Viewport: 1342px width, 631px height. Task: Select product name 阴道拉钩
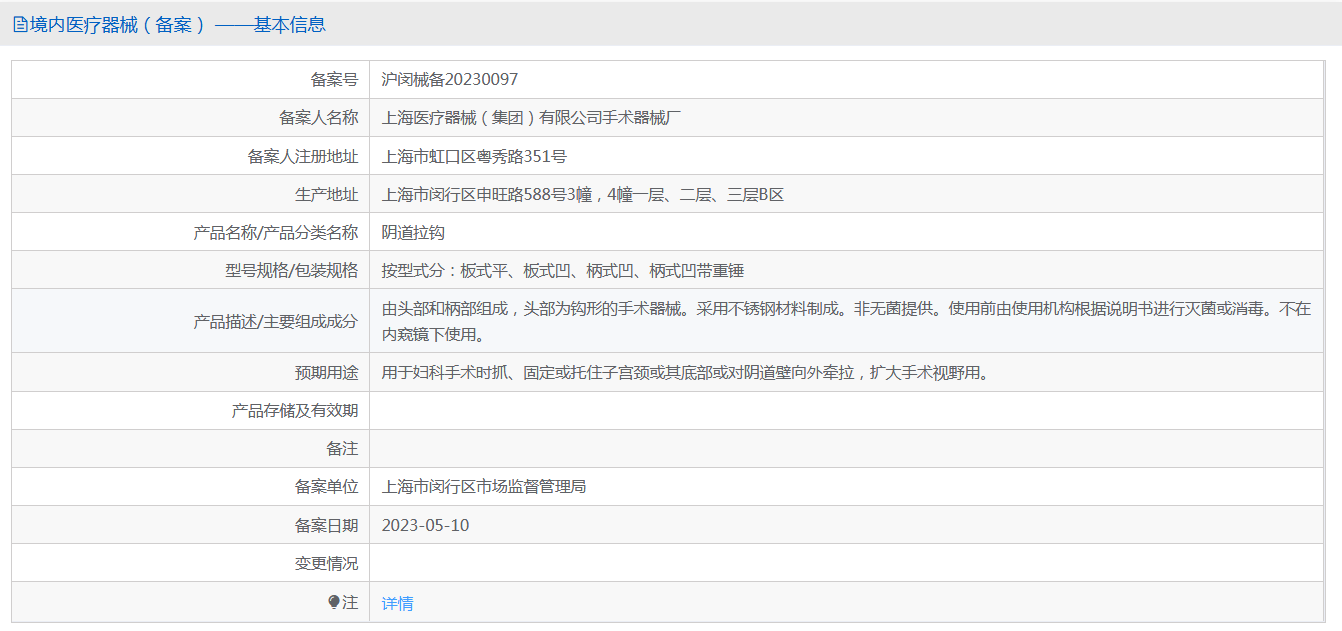(x=413, y=232)
